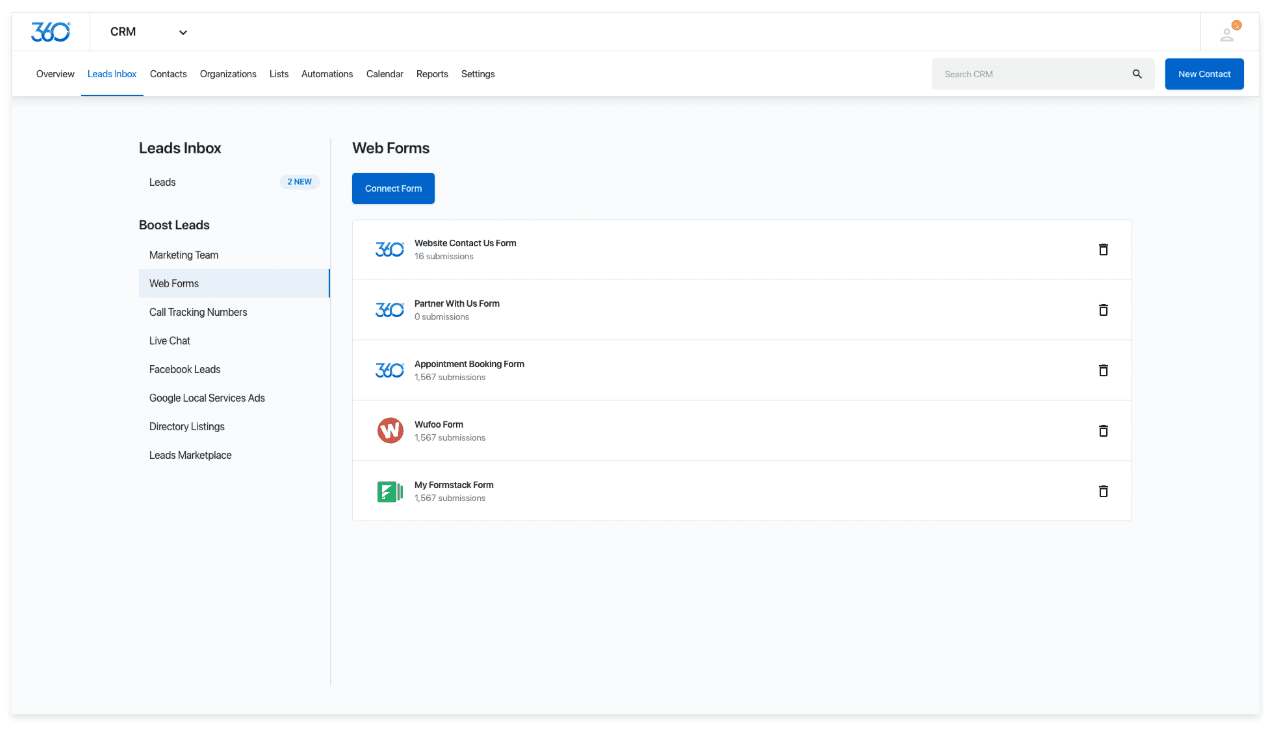Go to the Automations tab

(x=327, y=74)
